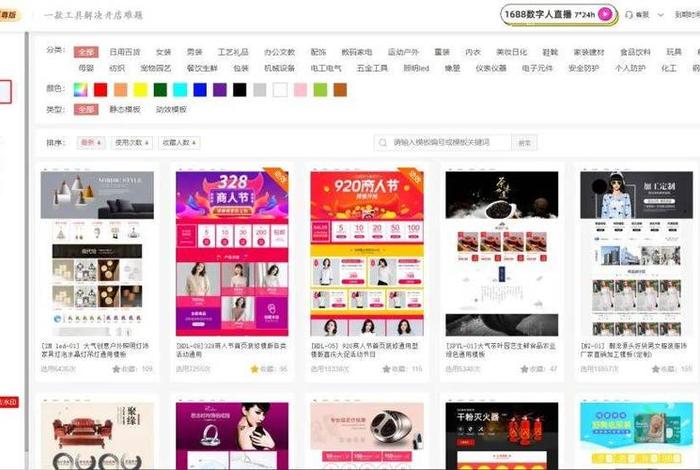The image size is (700, 470).
Task: Filter by 纺织 category
Action: pyautogui.click(x=117, y=68)
